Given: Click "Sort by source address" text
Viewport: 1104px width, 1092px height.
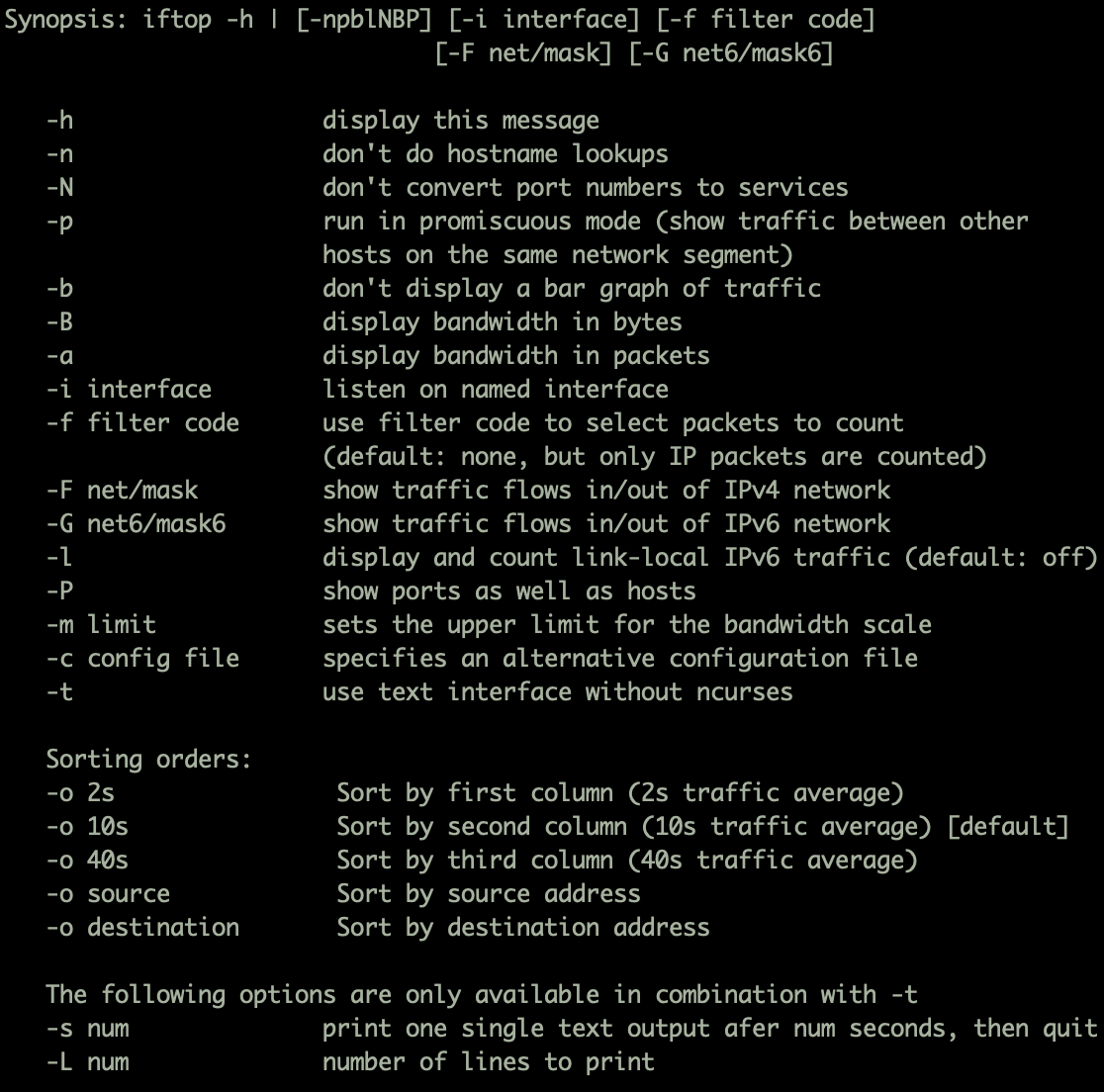Looking at the screenshot, I should pos(489,894).
